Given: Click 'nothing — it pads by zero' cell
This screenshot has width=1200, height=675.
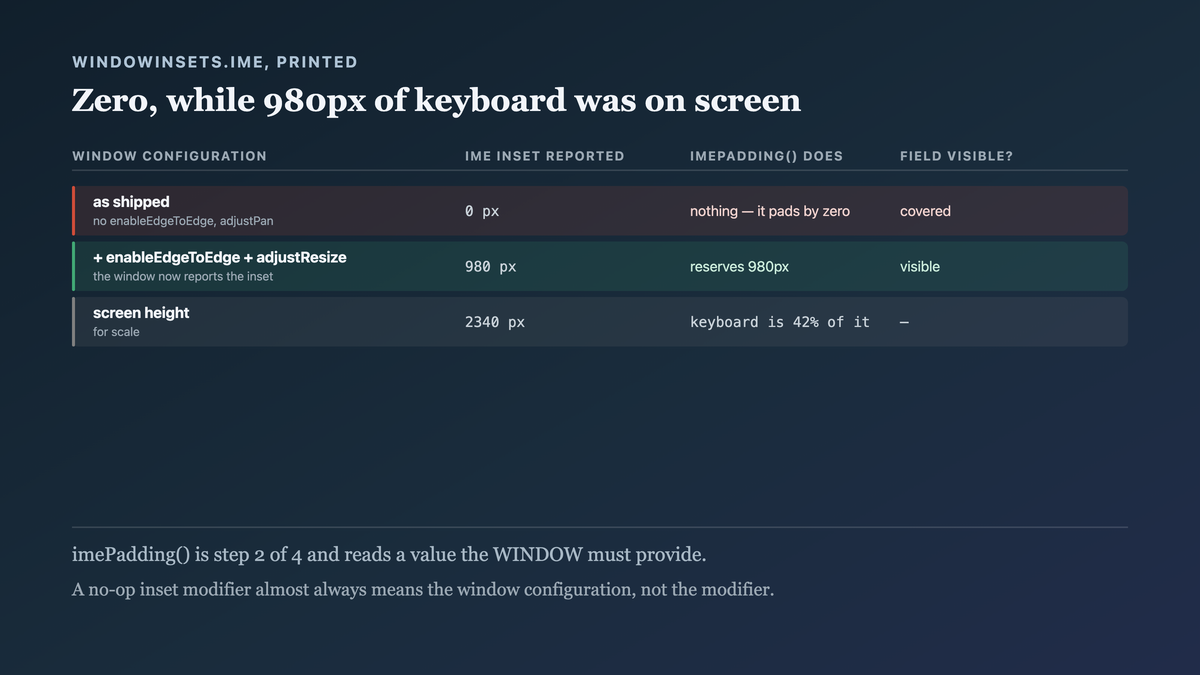Looking at the screenshot, I should point(770,211).
